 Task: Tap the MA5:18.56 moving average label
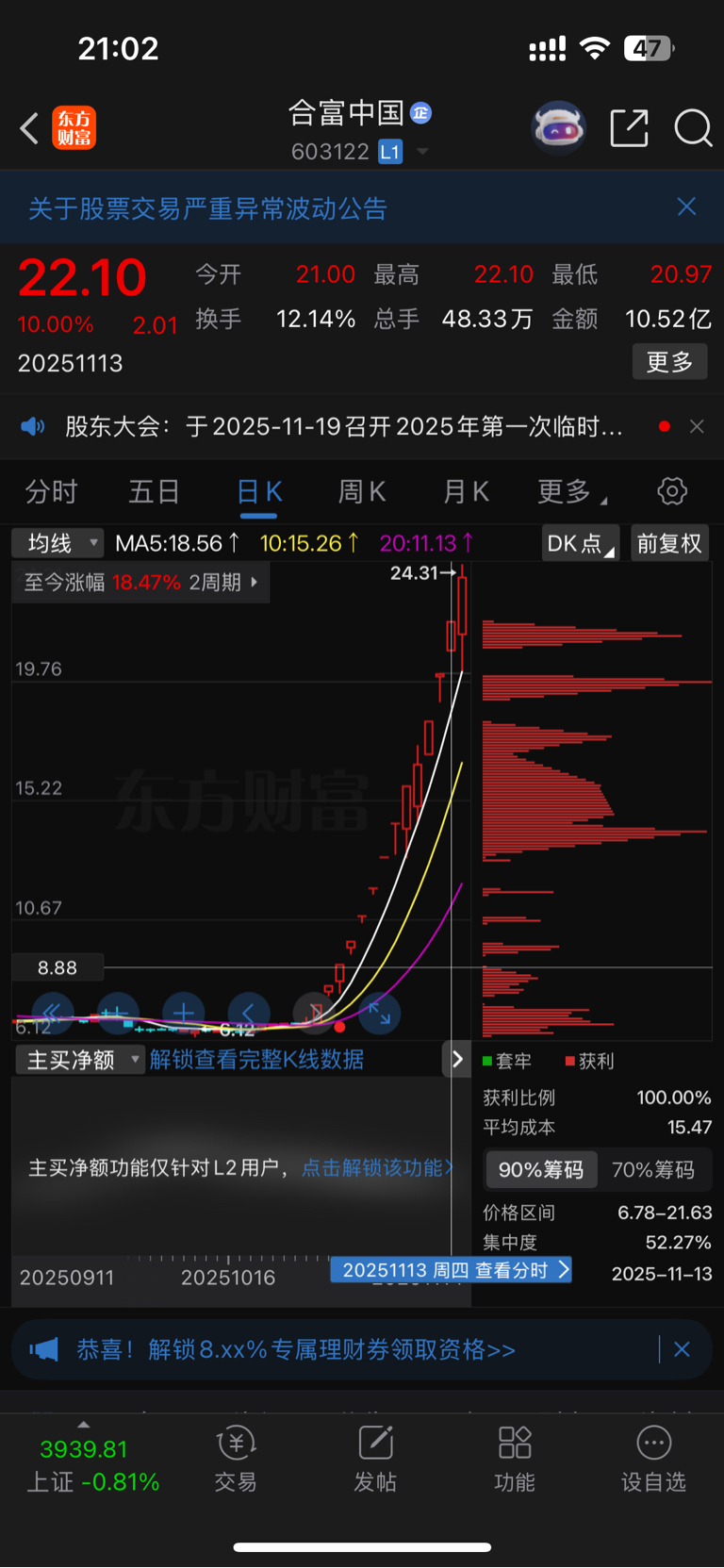(177, 543)
